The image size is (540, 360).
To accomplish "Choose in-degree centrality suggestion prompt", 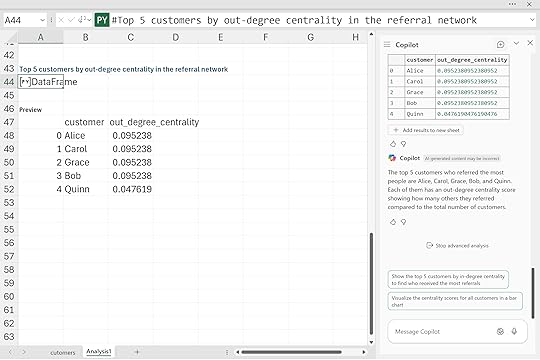I will click(x=448, y=280).
